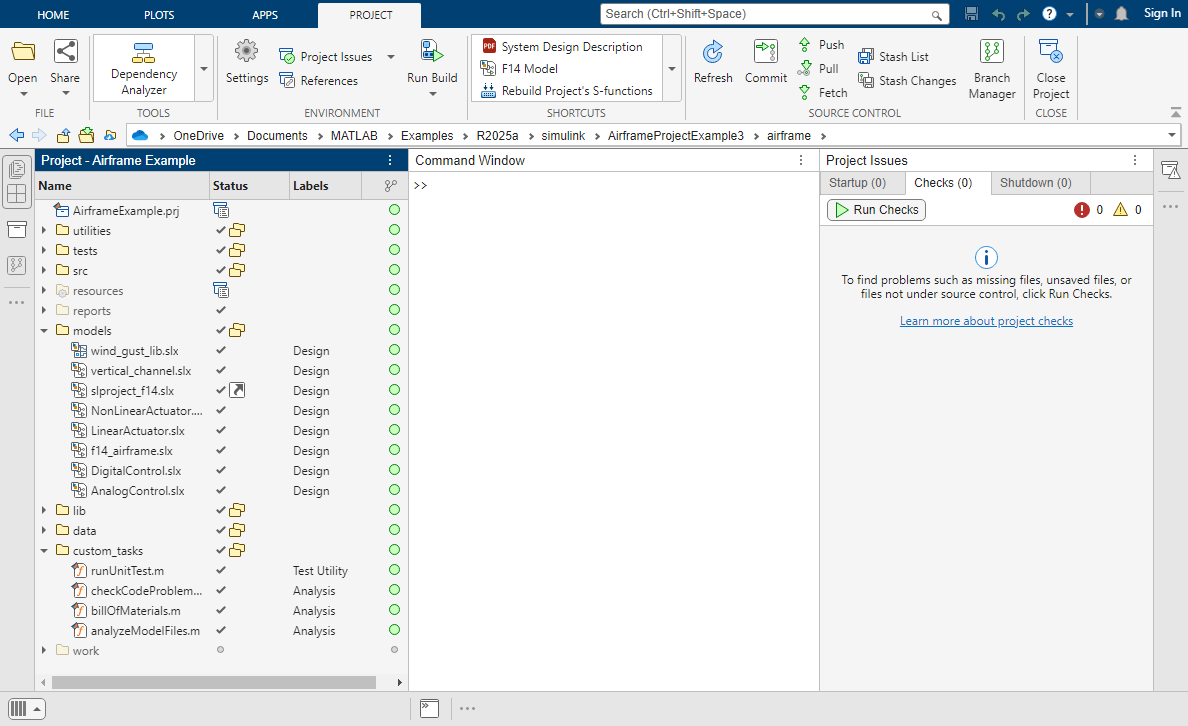Click the help question mark icon

[1049, 14]
